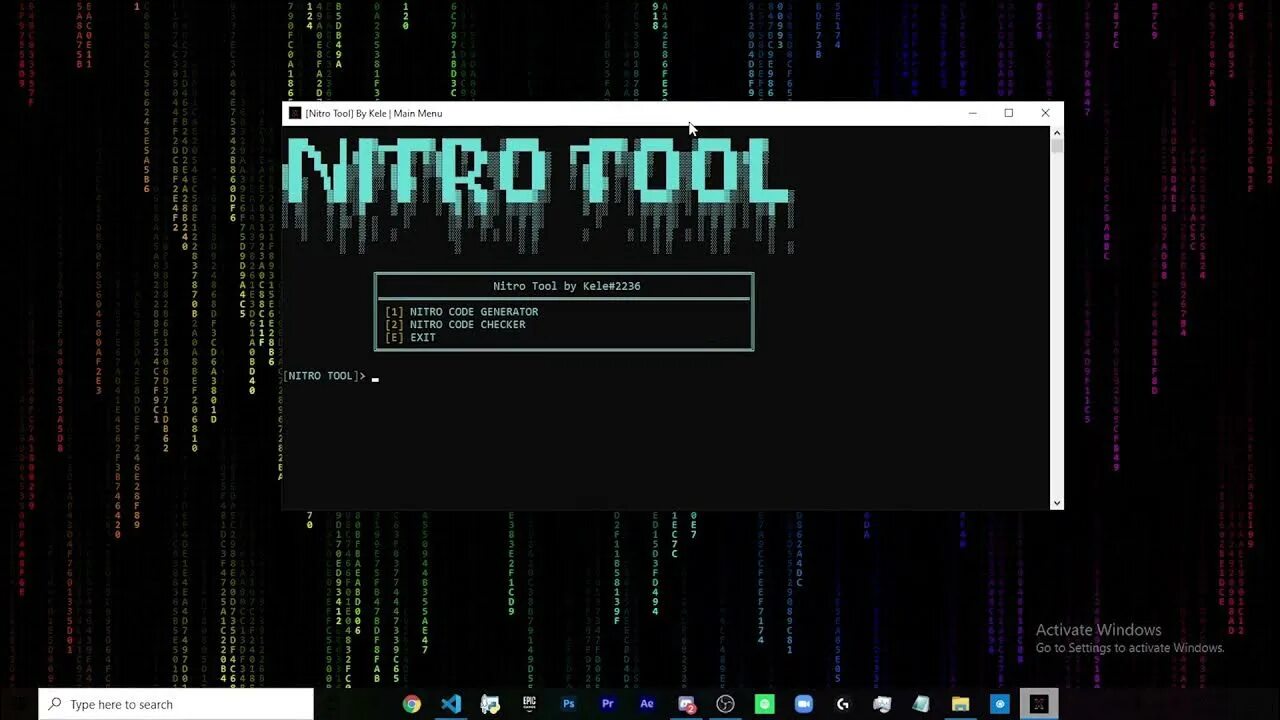This screenshot has height=720, width=1280.
Task: Click the Windows search box
Action: pos(176,704)
